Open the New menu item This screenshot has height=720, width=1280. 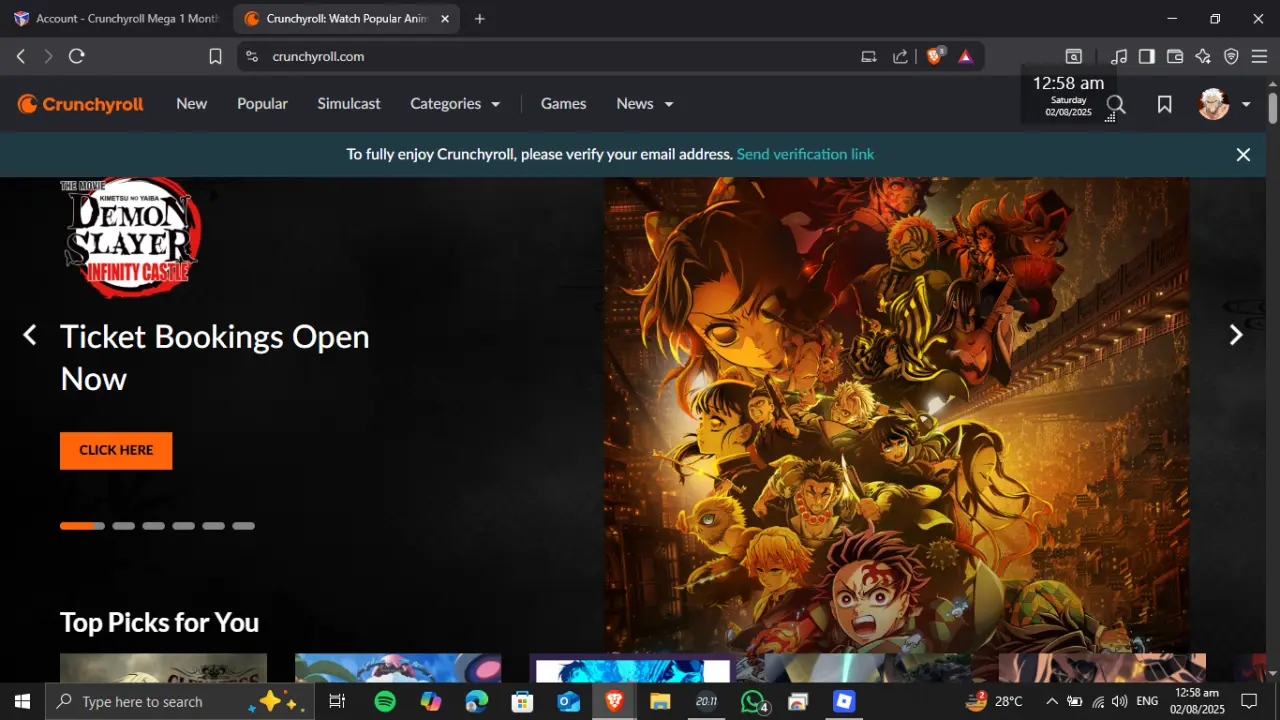pyautogui.click(x=192, y=104)
